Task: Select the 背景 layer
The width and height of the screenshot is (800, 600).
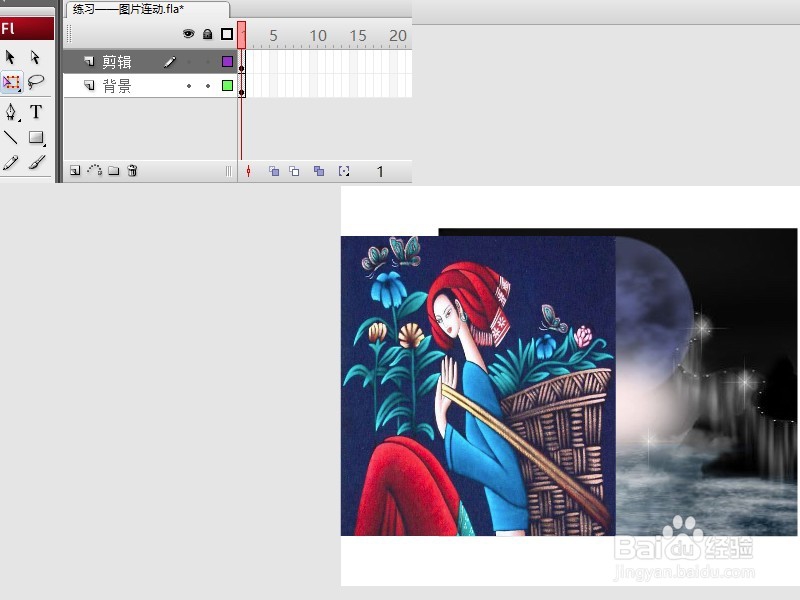Action: click(x=149, y=85)
